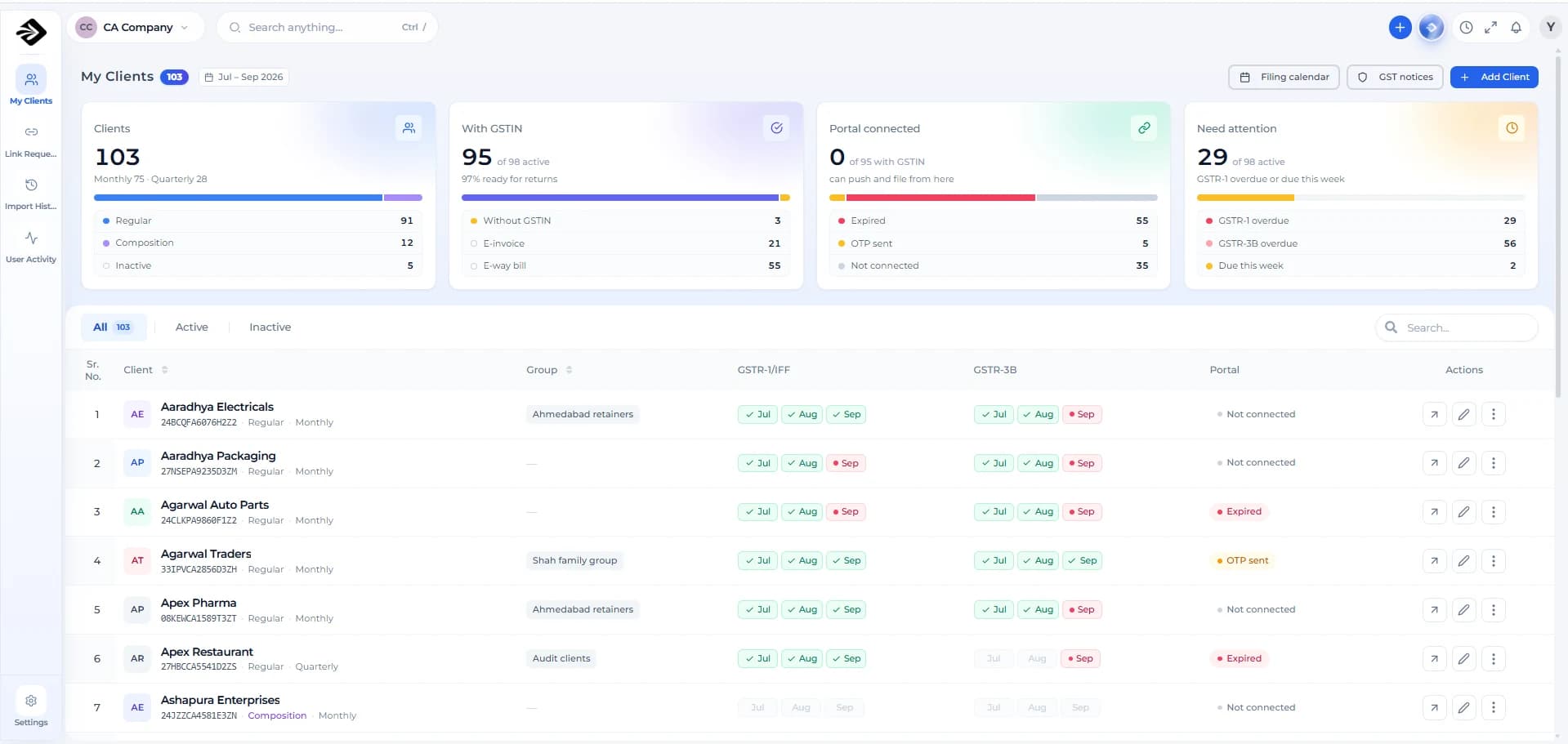Click the blue plus quick-add icon
1568x744 pixels.
tap(1400, 28)
